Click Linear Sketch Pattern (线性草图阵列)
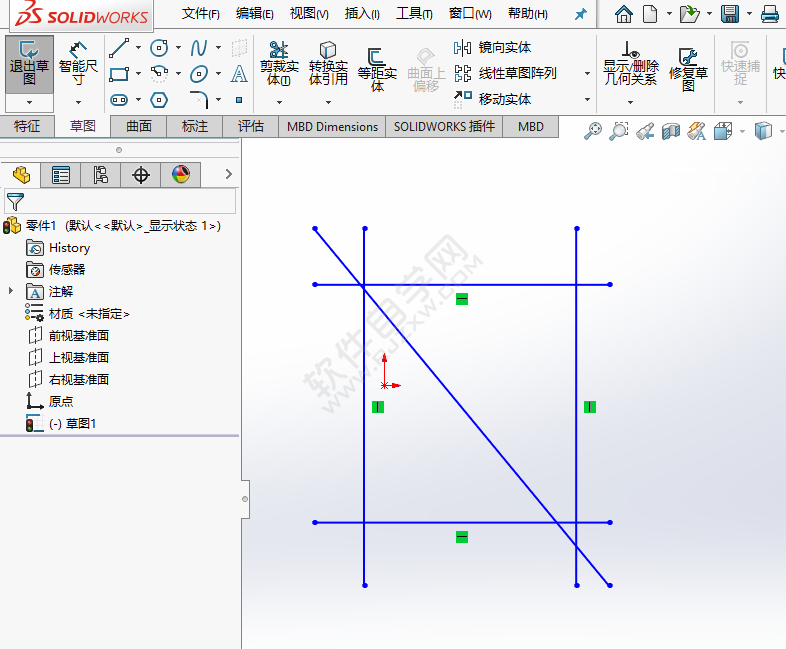Screen dimensions: 786x649 tap(505, 74)
